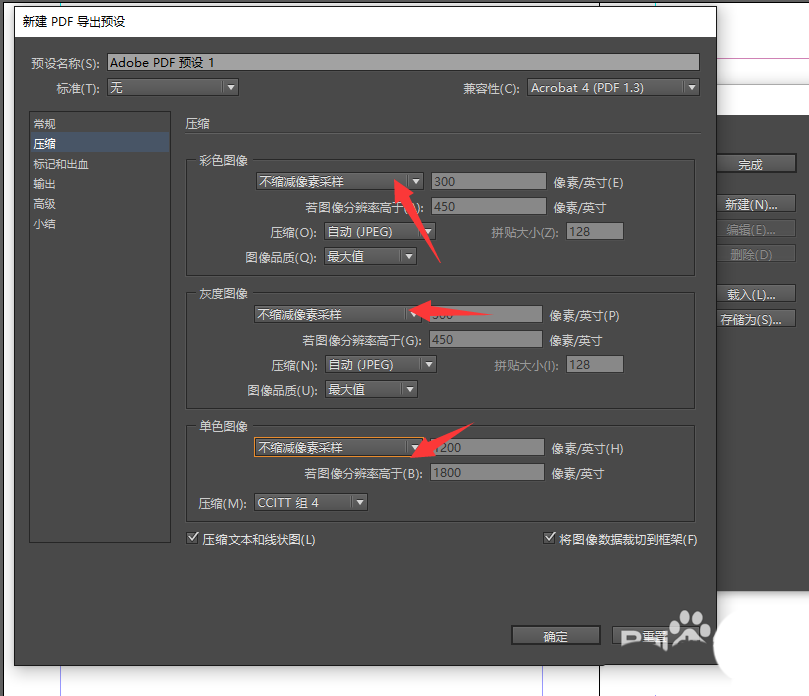Click 编辑(E)... in the background presets window
809x696 pixels.
[756, 229]
